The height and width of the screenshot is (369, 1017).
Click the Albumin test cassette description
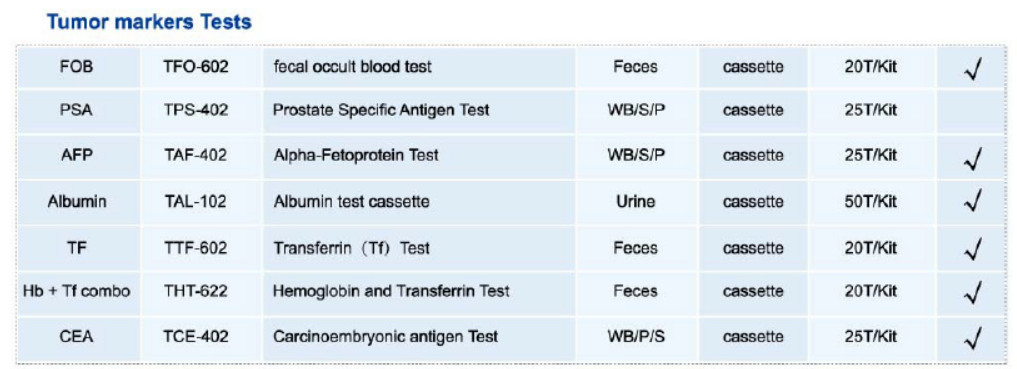[351, 202]
